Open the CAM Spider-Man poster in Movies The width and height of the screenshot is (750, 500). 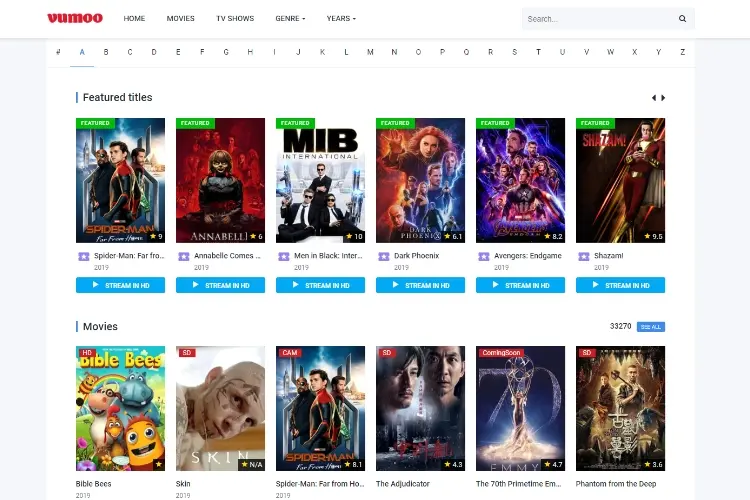pyautogui.click(x=320, y=409)
